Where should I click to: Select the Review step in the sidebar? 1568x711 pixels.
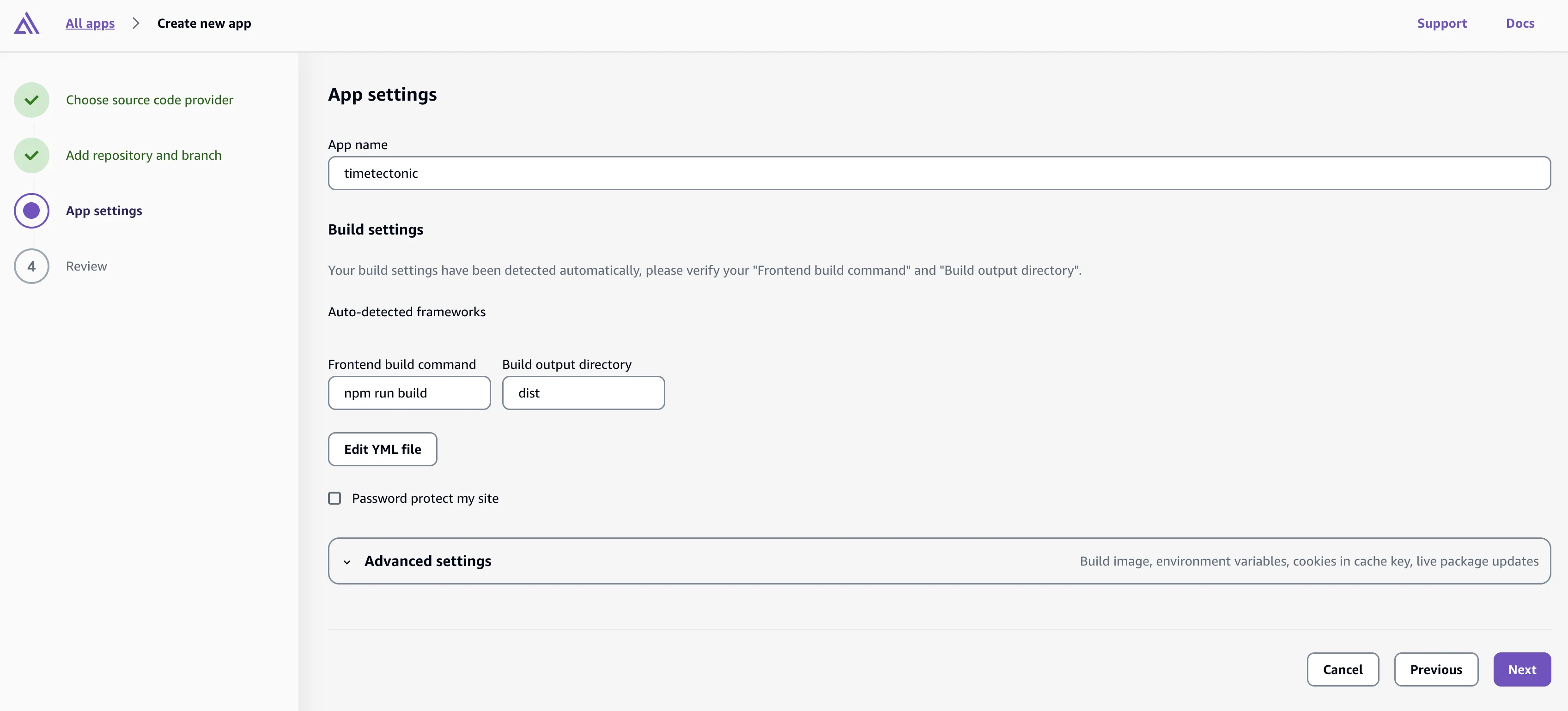pyautogui.click(x=86, y=266)
